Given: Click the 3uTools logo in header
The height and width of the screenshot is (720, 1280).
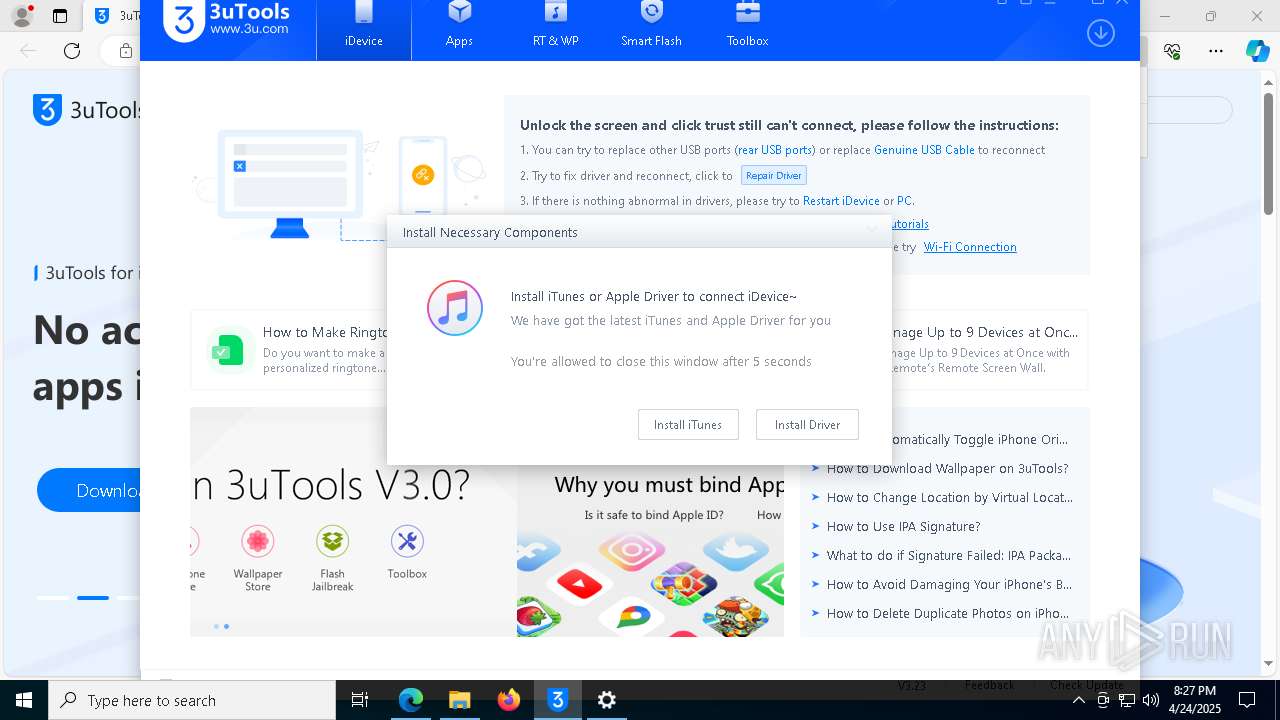Looking at the screenshot, I should 227,21.
